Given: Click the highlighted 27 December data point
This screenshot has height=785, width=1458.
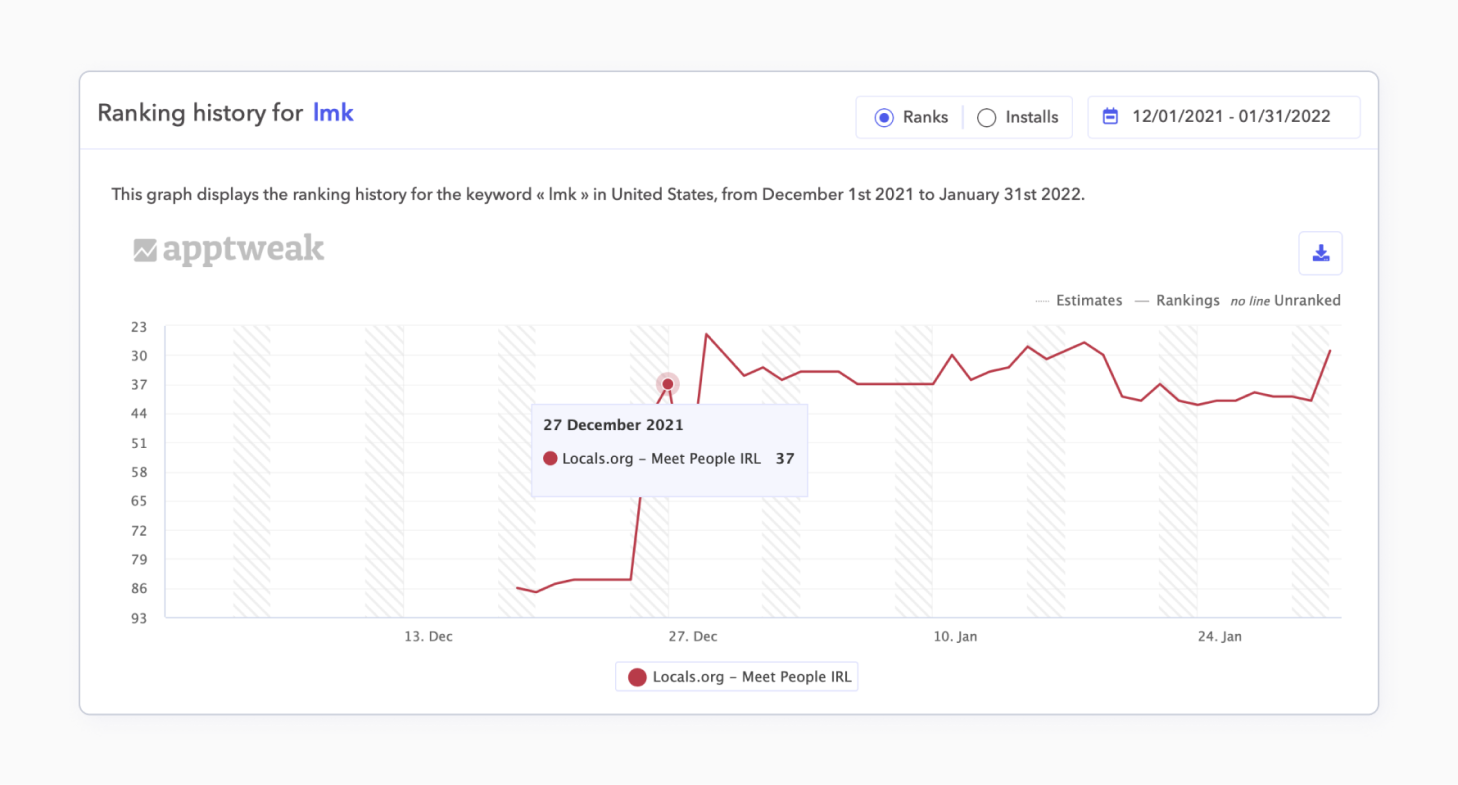Looking at the screenshot, I should (668, 384).
